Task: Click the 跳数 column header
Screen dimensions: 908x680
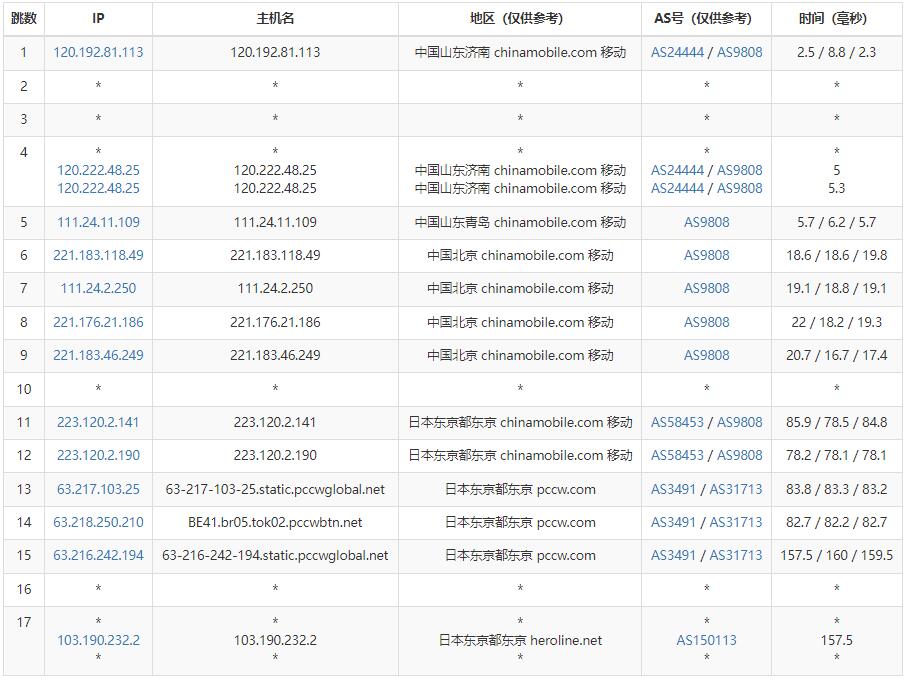Action: click(24, 19)
